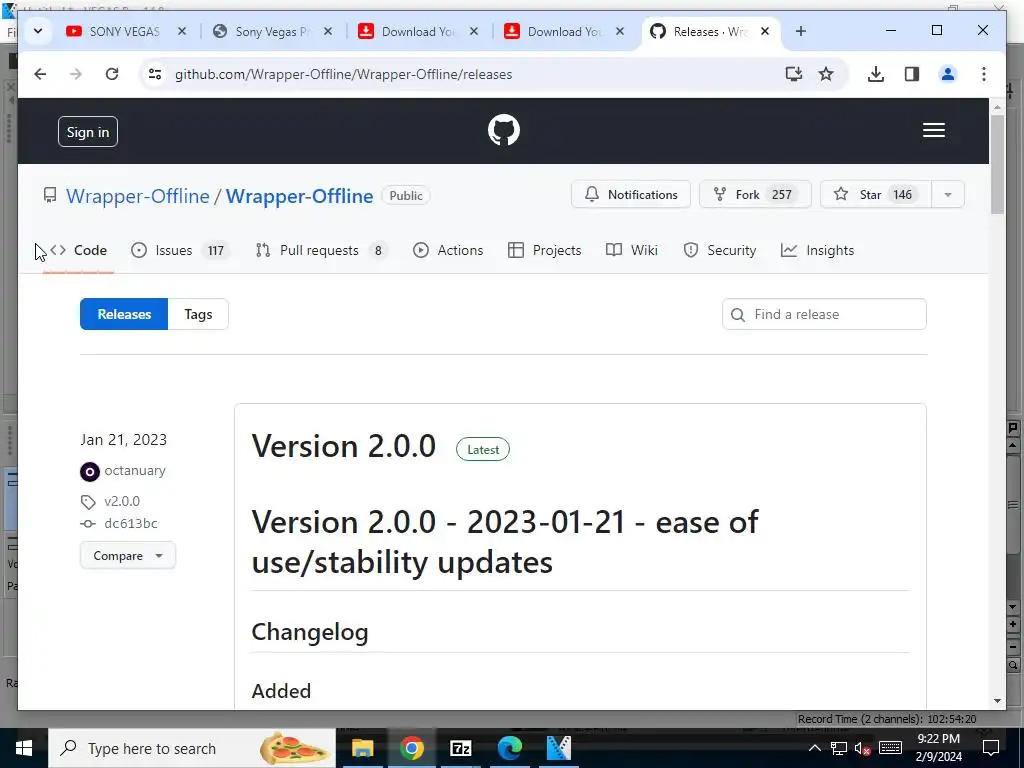
Task: Open the Windows Start menu
Action: pyautogui.click(x=24, y=748)
